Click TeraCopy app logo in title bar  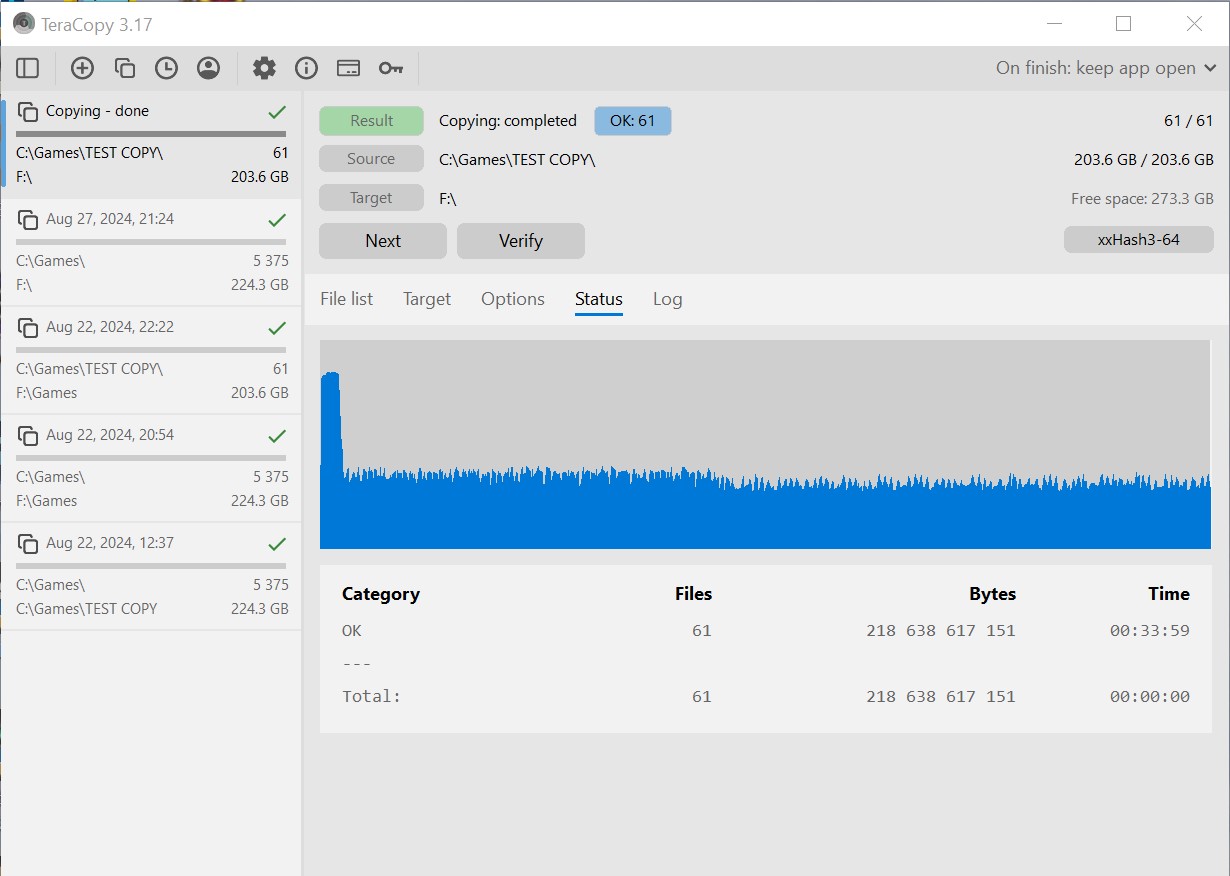coord(24,24)
